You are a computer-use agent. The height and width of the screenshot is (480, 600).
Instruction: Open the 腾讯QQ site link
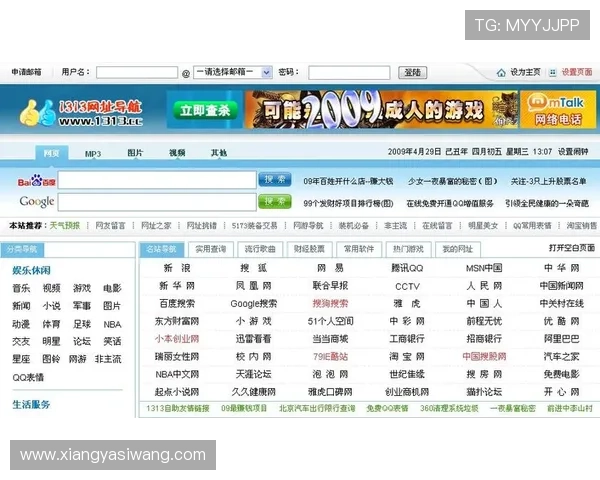[x=407, y=268]
